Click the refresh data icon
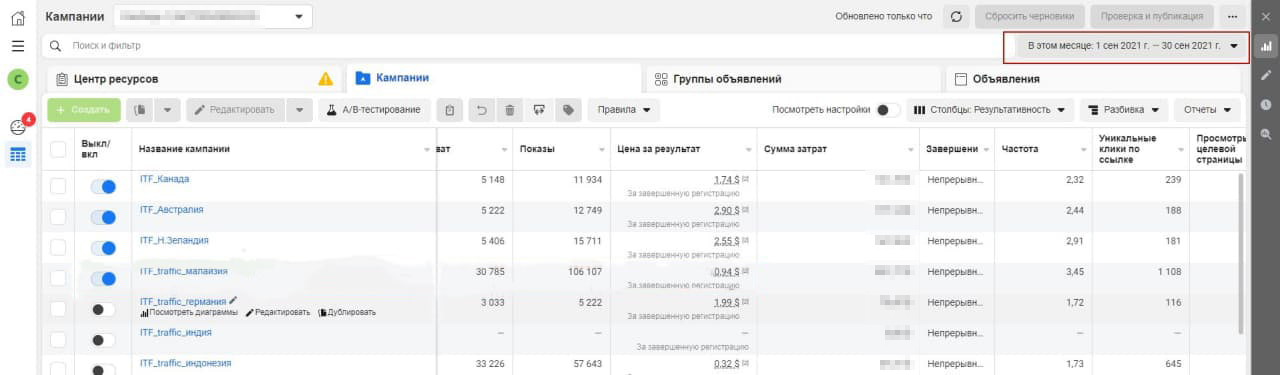1280x375 pixels. (957, 16)
